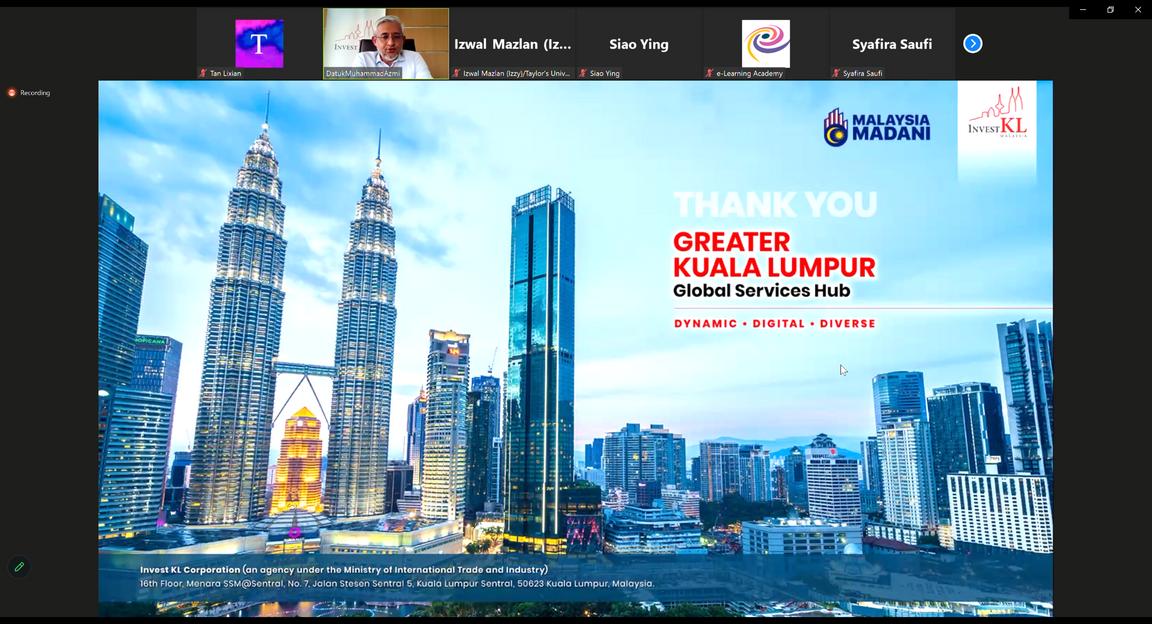
Task: Click muted mic icon beside Syafira Saufi label
Action: tap(835, 73)
